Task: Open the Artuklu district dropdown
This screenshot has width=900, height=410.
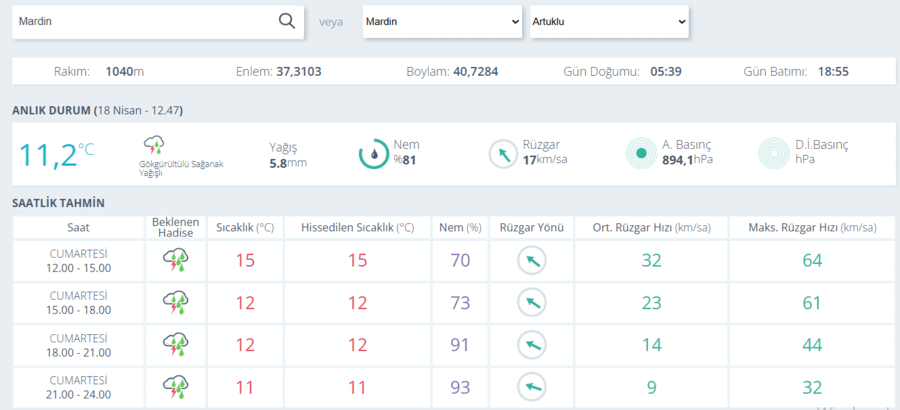Action: (610, 22)
